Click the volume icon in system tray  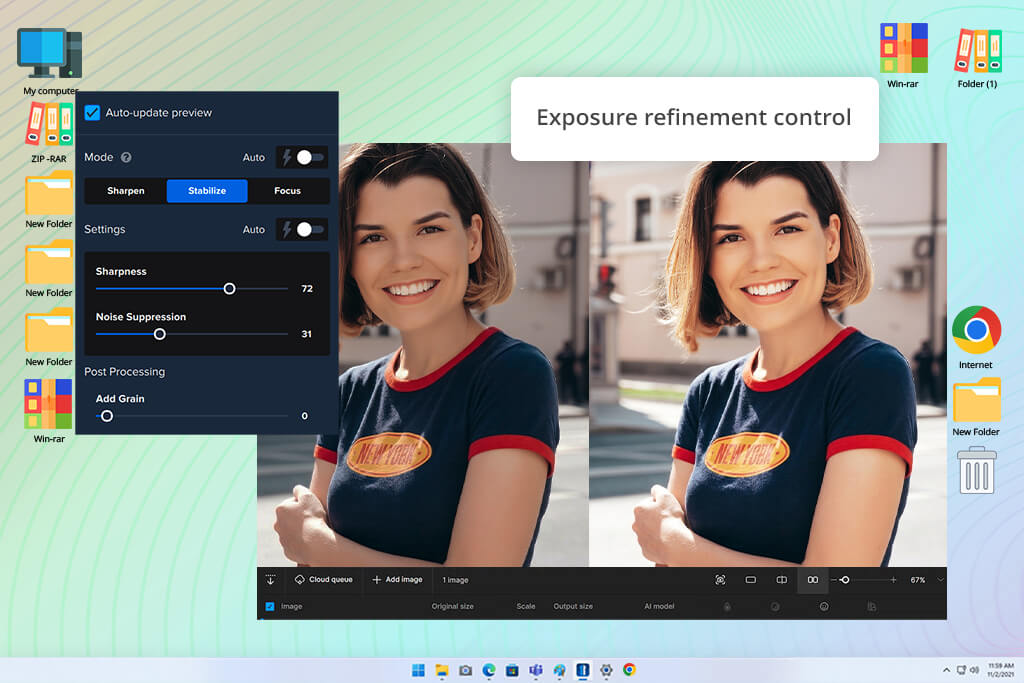(x=974, y=670)
